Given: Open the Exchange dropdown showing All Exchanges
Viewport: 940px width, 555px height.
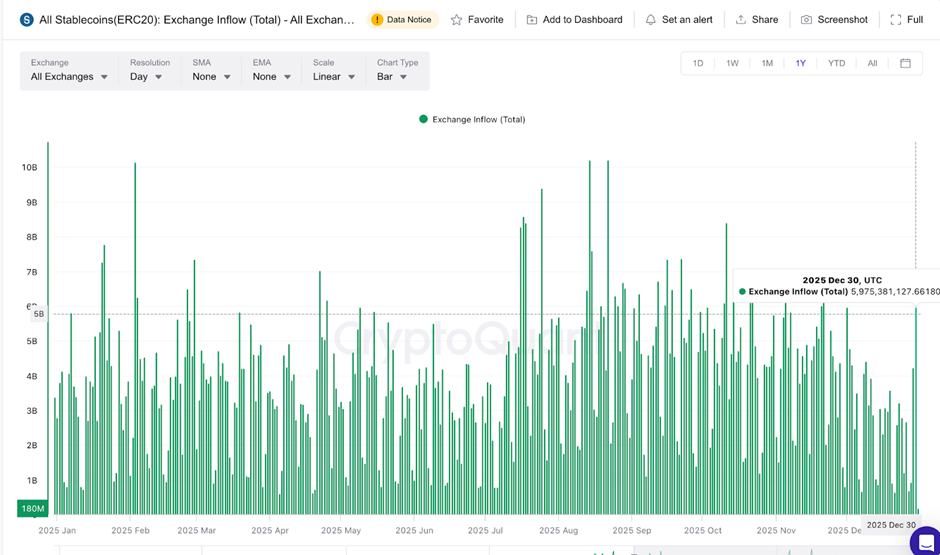Looking at the screenshot, I should 69,77.
